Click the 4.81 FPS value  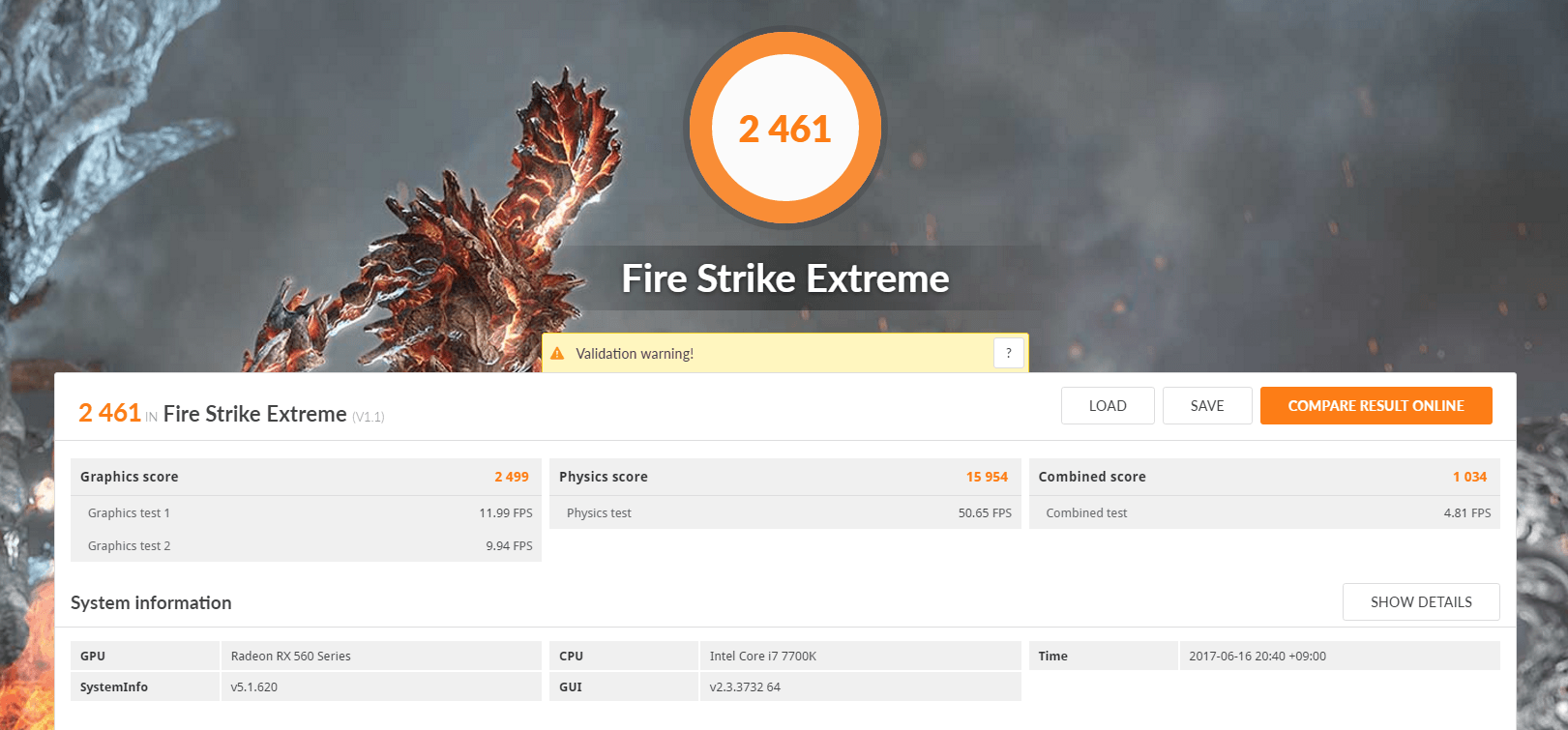(1467, 513)
